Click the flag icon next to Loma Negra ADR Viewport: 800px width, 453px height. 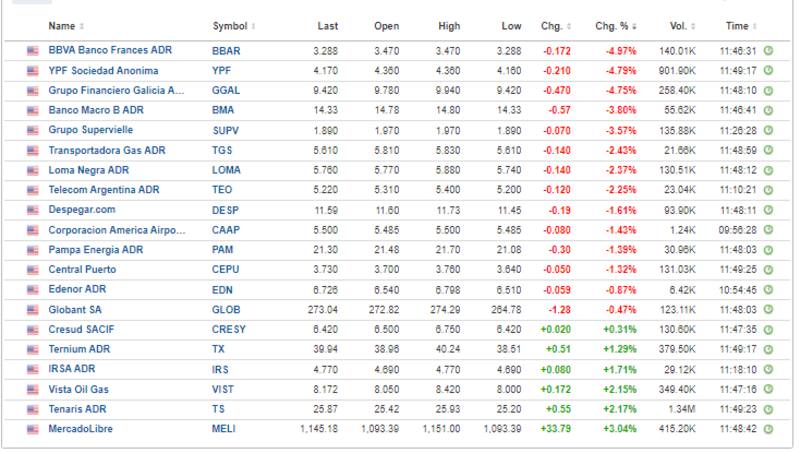coord(32,170)
